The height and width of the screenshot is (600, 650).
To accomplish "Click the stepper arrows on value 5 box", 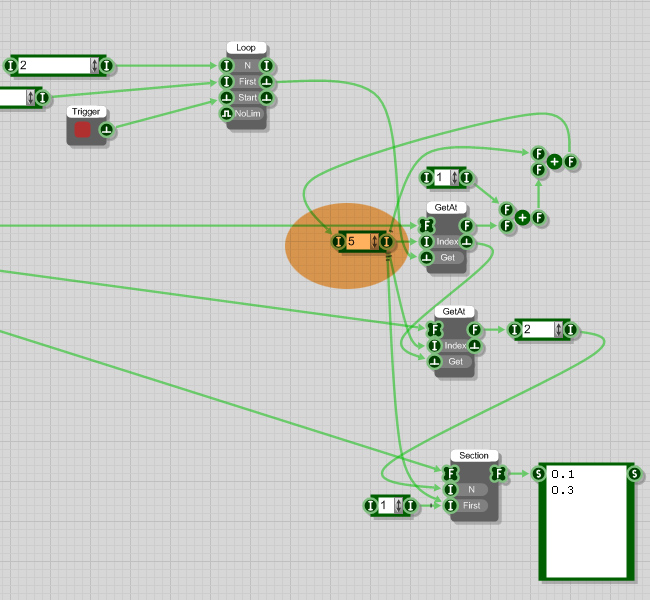I will [x=375, y=242].
